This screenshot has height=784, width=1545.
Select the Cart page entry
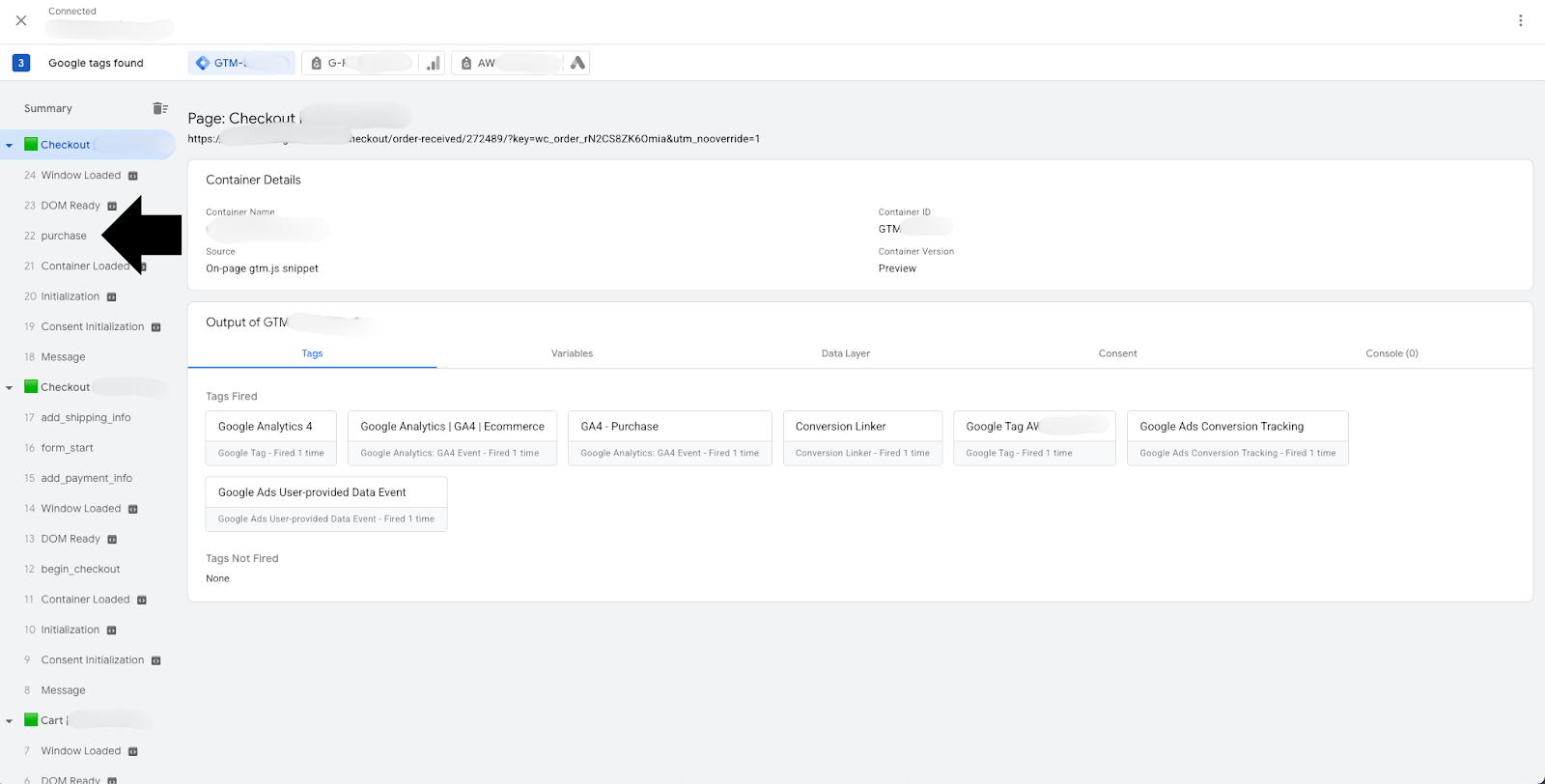(87, 720)
